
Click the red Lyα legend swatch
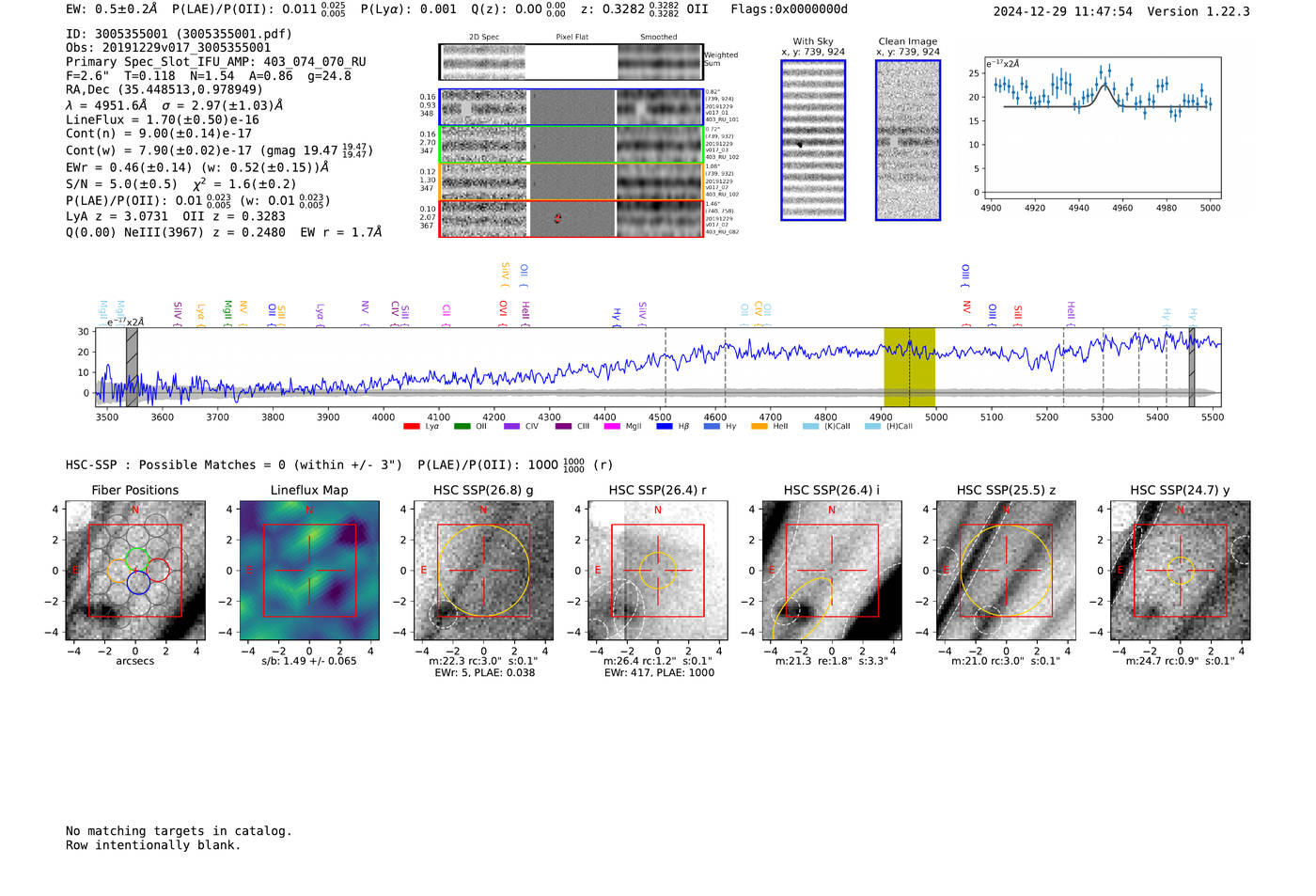pos(411,427)
